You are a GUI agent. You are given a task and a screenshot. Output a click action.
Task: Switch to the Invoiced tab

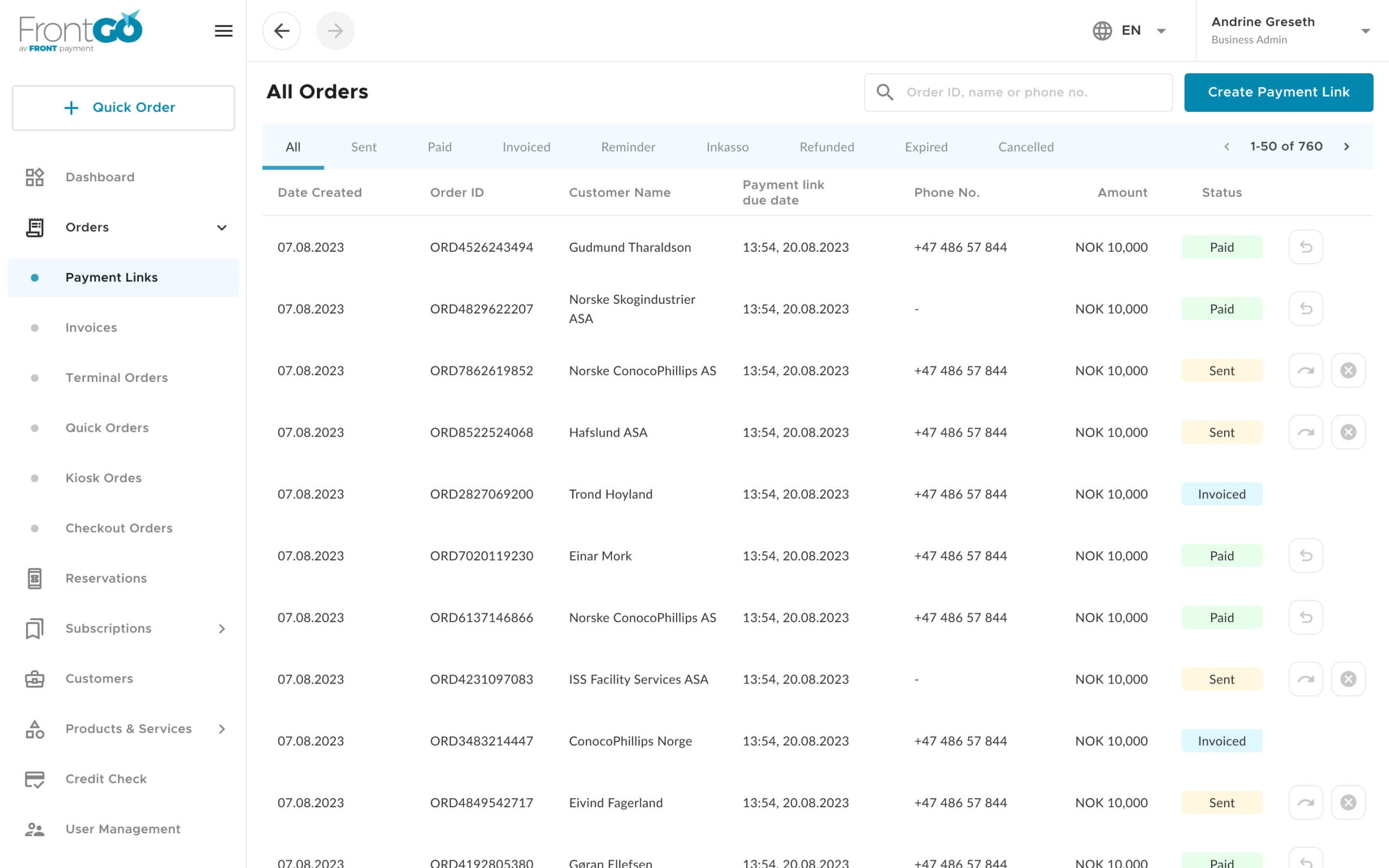coord(526,147)
